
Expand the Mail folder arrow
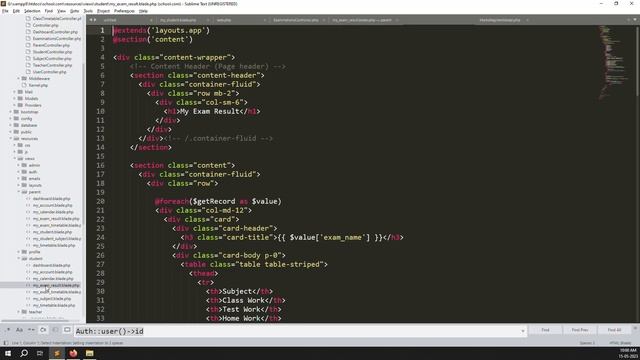coord(14,92)
